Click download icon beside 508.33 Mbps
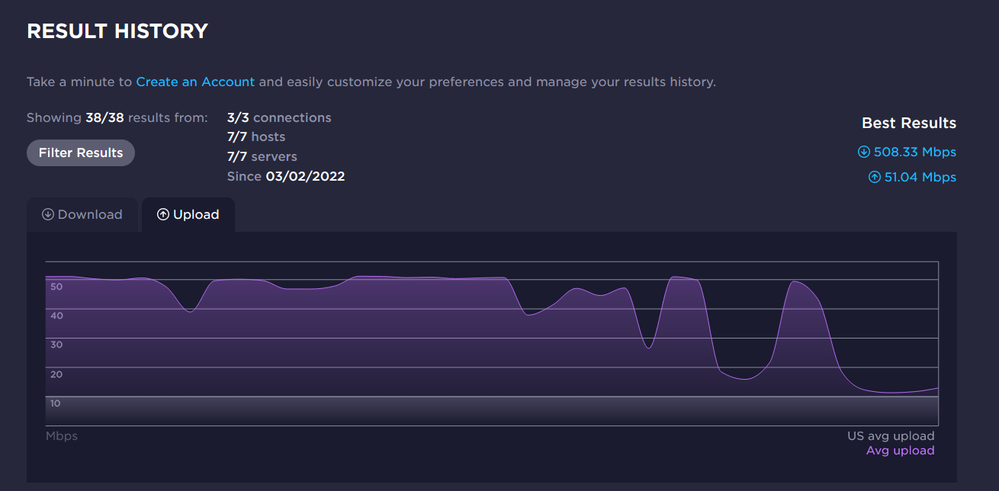Screen dimensions: 999x491 [x=864, y=153]
